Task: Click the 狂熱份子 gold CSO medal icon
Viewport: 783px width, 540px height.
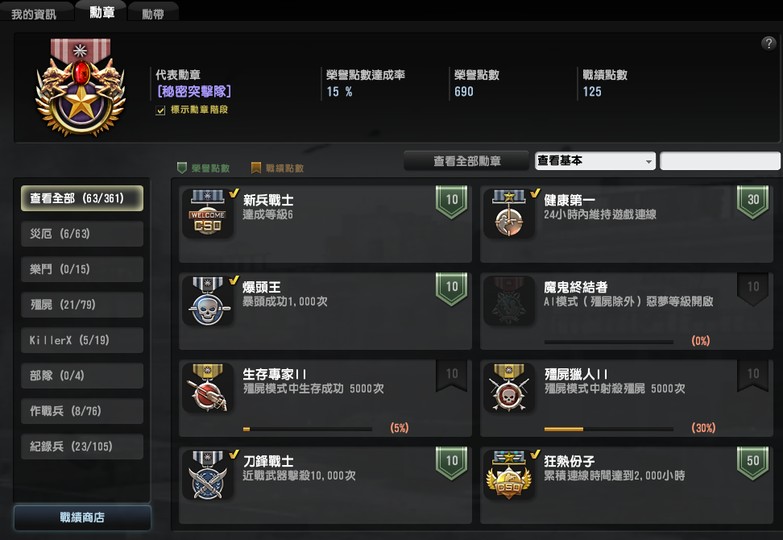Action: pyautogui.click(x=509, y=475)
